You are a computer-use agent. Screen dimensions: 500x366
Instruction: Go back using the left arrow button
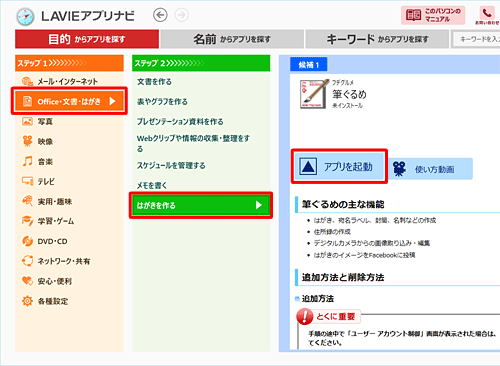[160, 15]
